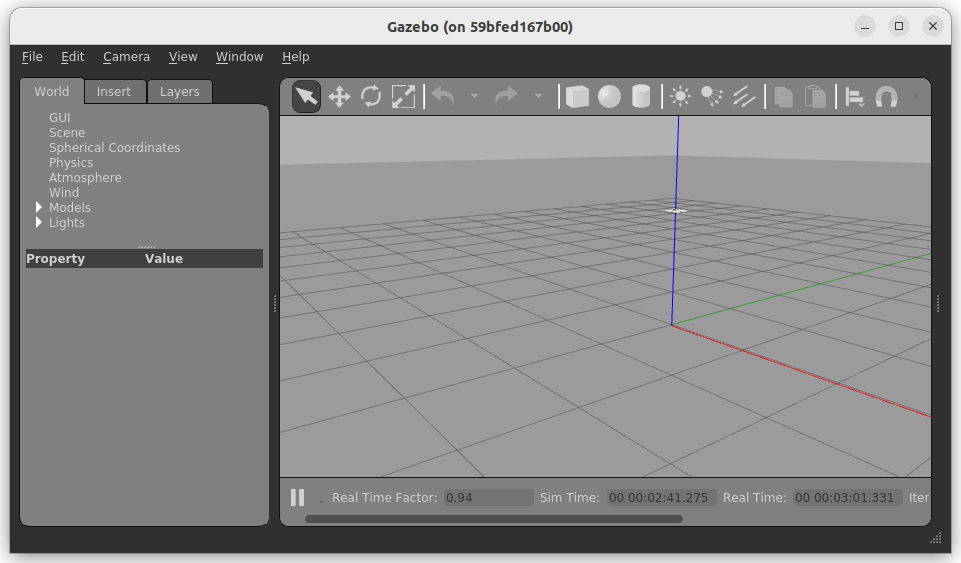This screenshot has width=961, height=563.
Task: Toggle the Snap magnet tool
Action: (886, 97)
